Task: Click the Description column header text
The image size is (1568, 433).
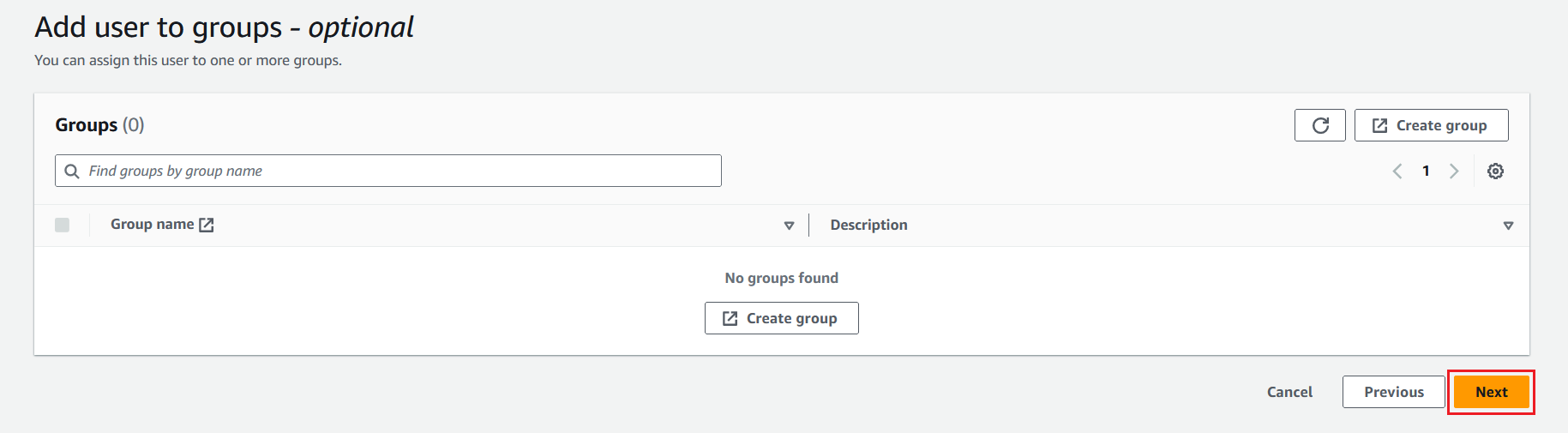Action: click(868, 225)
